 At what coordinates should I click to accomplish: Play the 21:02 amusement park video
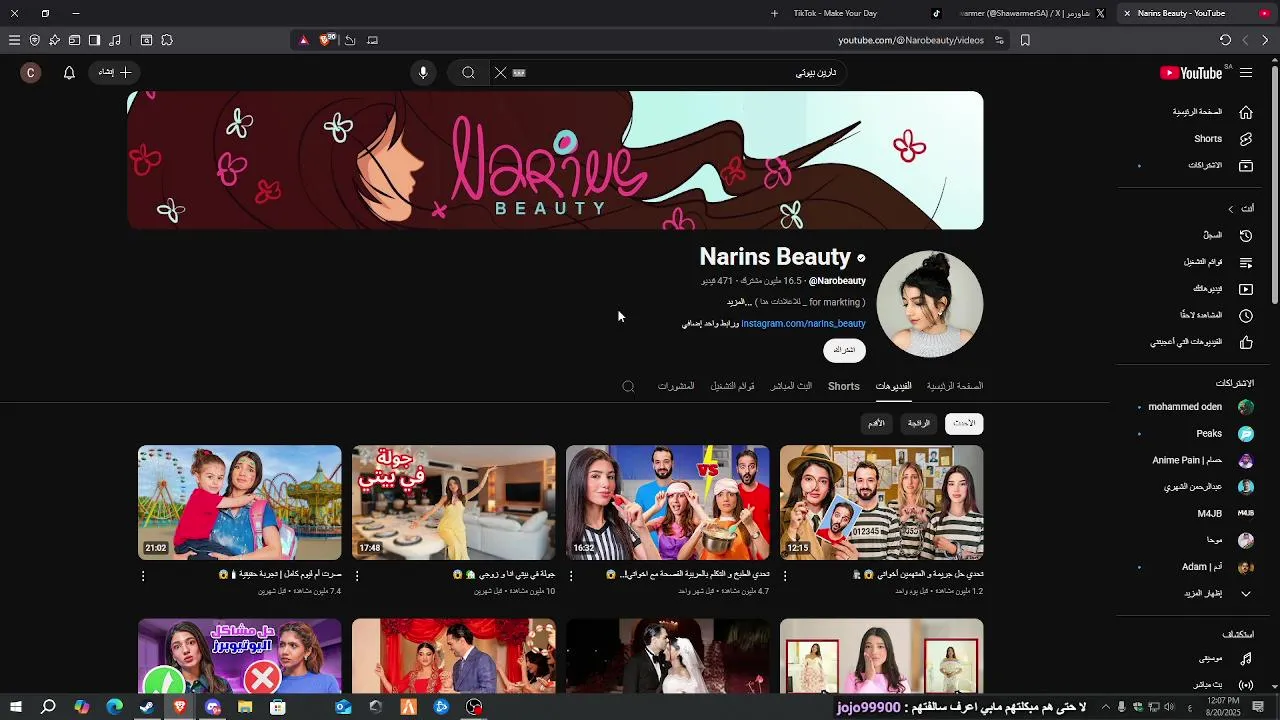pyautogui.click(x=240, y=503)
